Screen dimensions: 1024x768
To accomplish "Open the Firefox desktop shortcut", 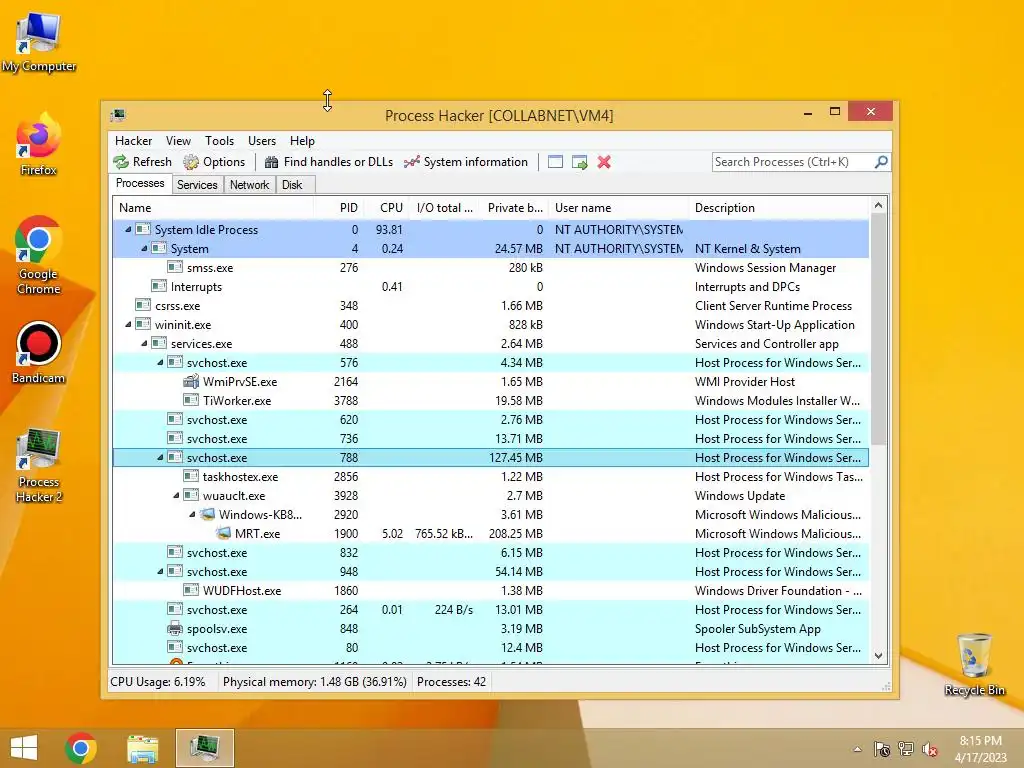I will coord(38,145).
